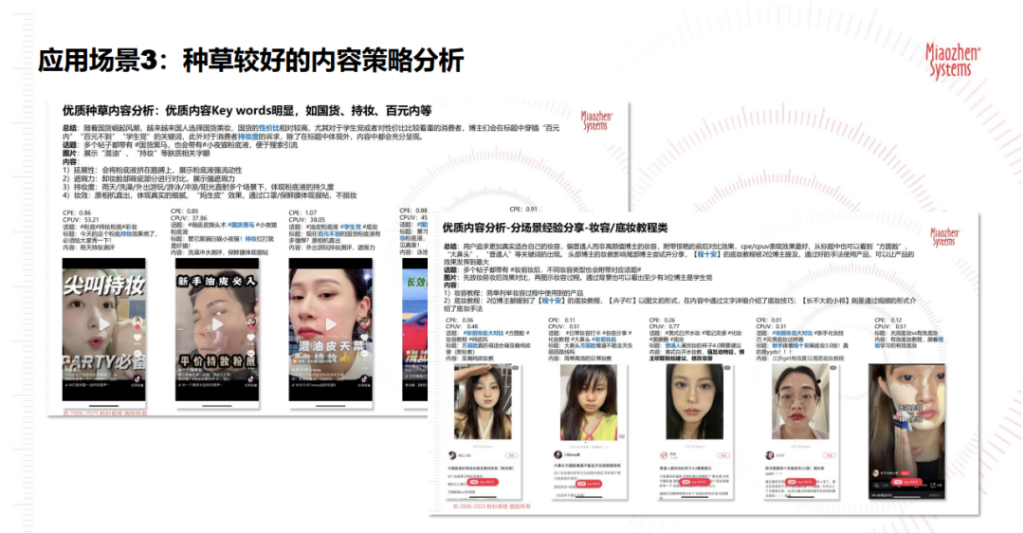The image size is (1024, 533).
Task: Click the list line starting 1) 延展性
Action: pyautogui.click(x=152, y=170)
